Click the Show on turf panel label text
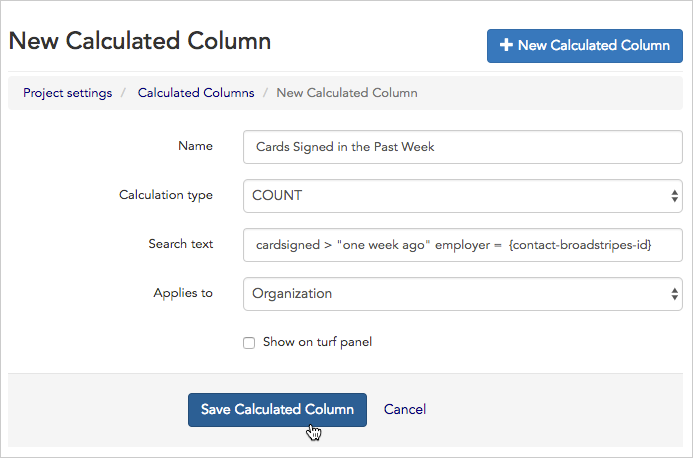693x458 pixels. click(317, 342)
